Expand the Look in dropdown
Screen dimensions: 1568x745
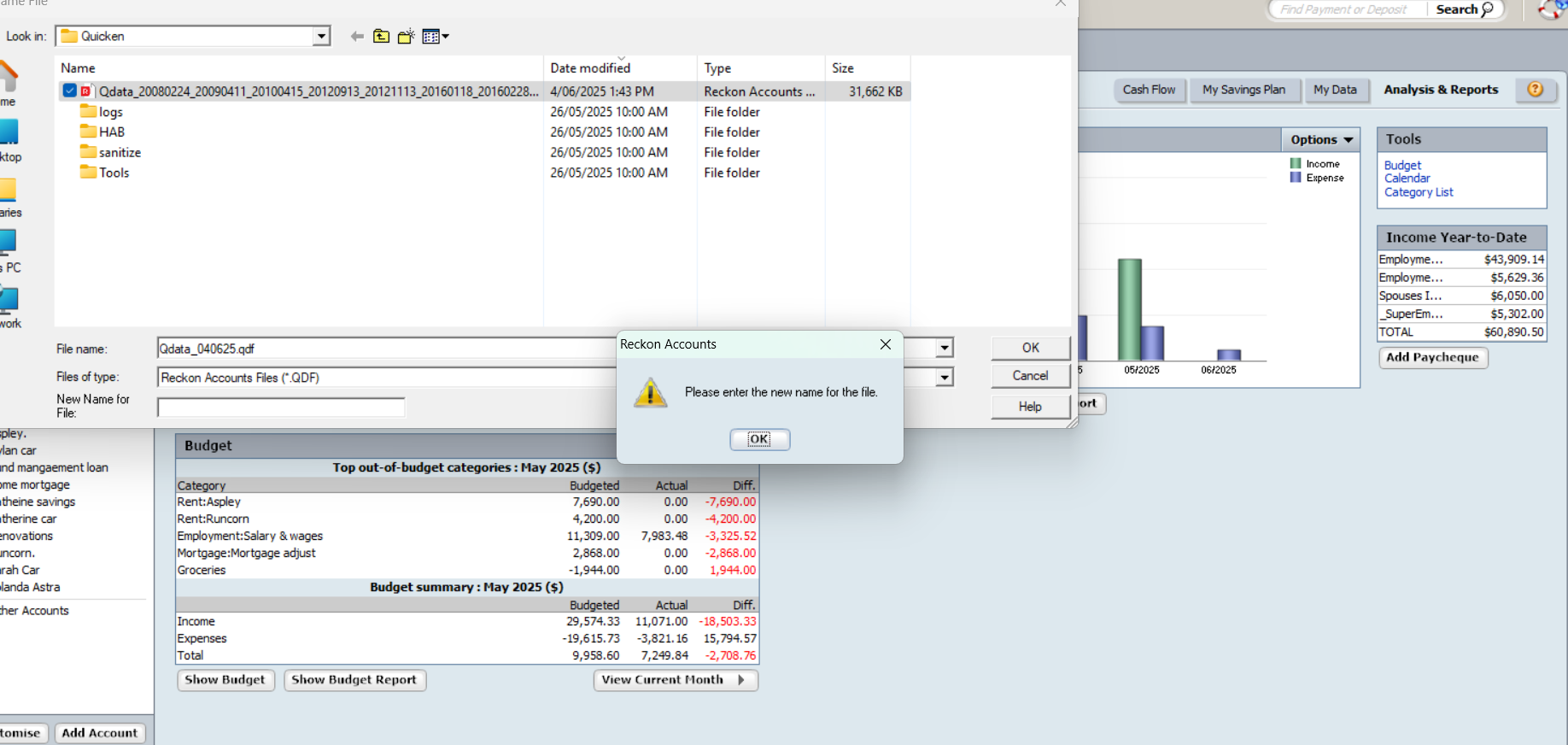coord(321,36)
